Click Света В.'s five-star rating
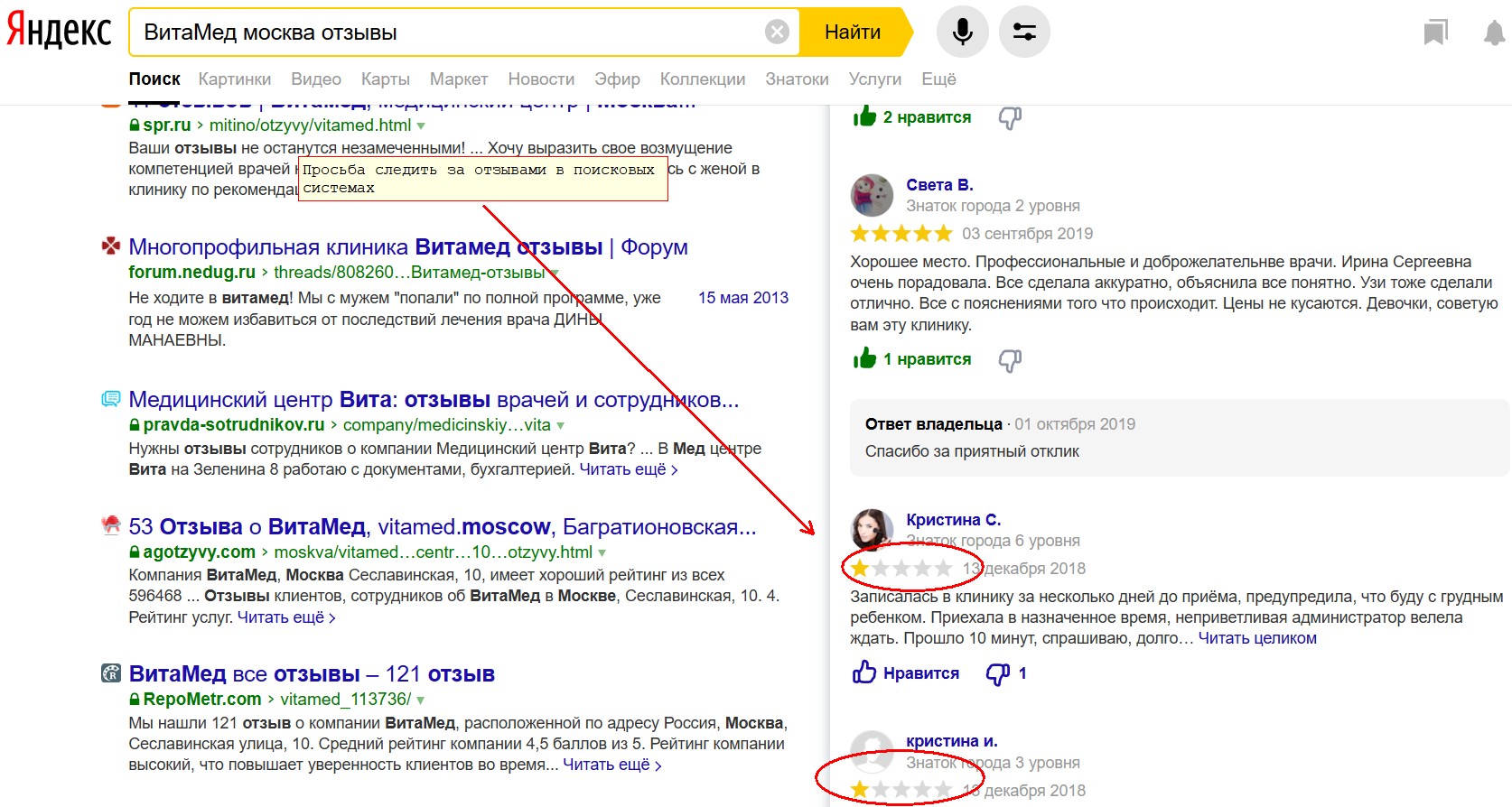Image resolution: width=1512 pixels, height=807 pixels. [901, 234]
